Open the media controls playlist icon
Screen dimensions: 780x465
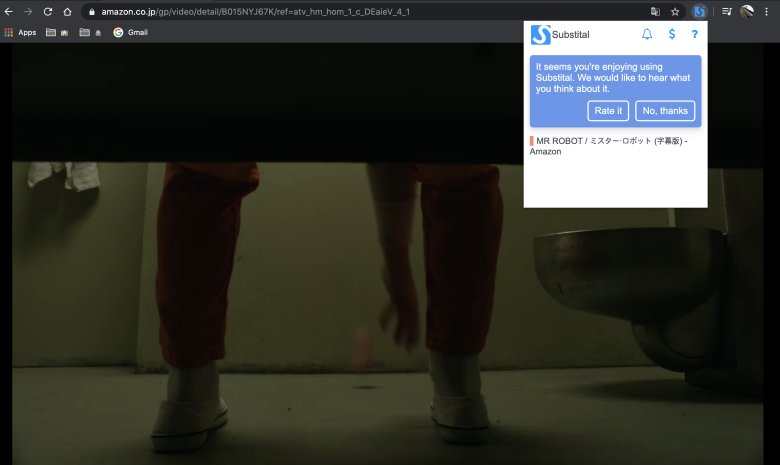click(727, 11)
